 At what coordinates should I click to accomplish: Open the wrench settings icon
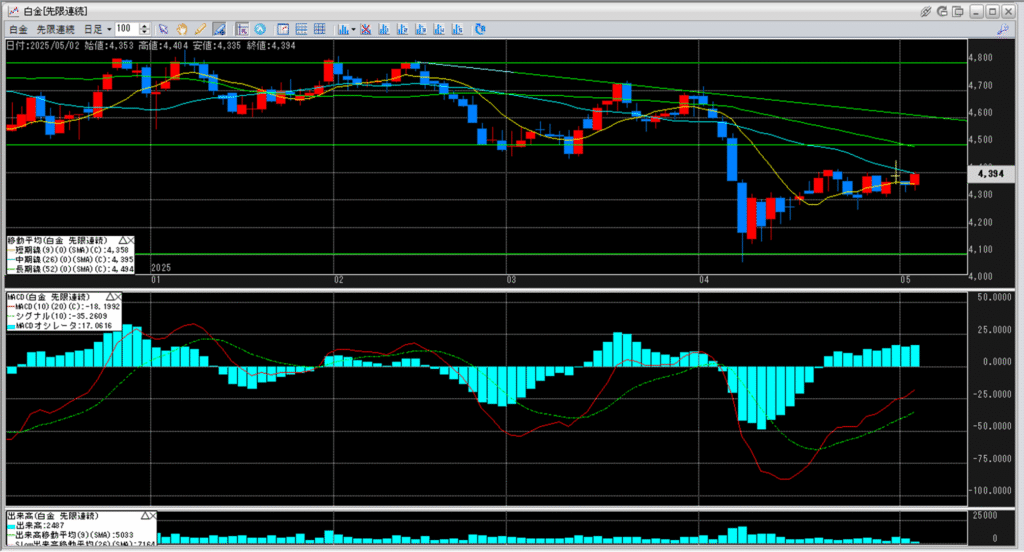(1002, 29)
